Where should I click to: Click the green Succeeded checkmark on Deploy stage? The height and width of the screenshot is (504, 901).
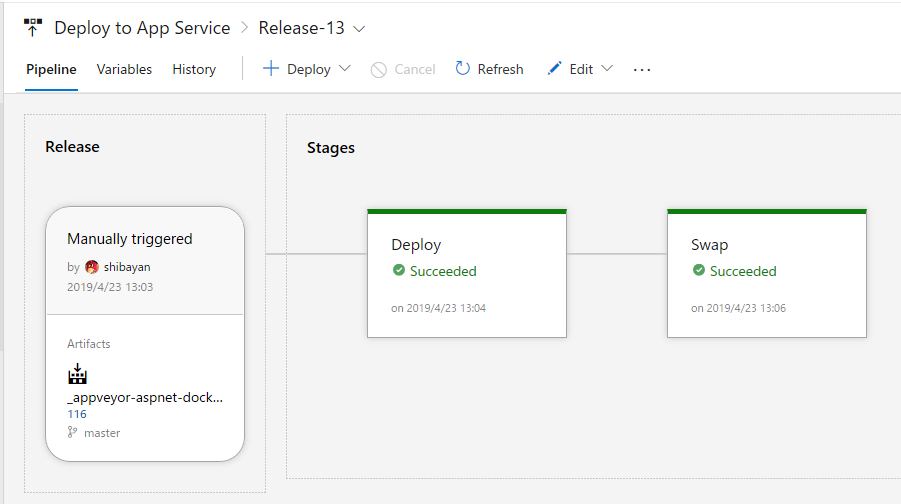point(398,271)
